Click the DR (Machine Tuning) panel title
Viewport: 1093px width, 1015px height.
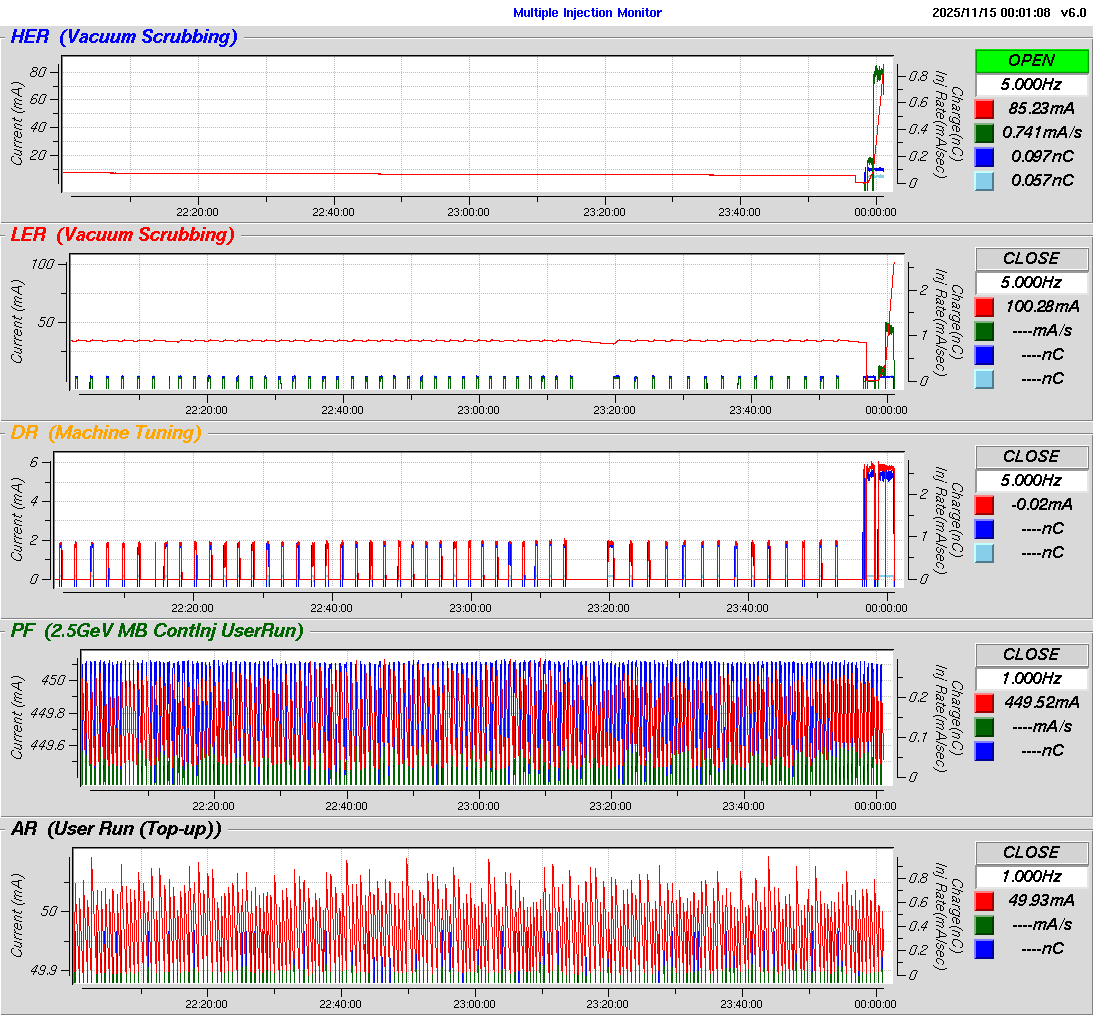[106, 433]
